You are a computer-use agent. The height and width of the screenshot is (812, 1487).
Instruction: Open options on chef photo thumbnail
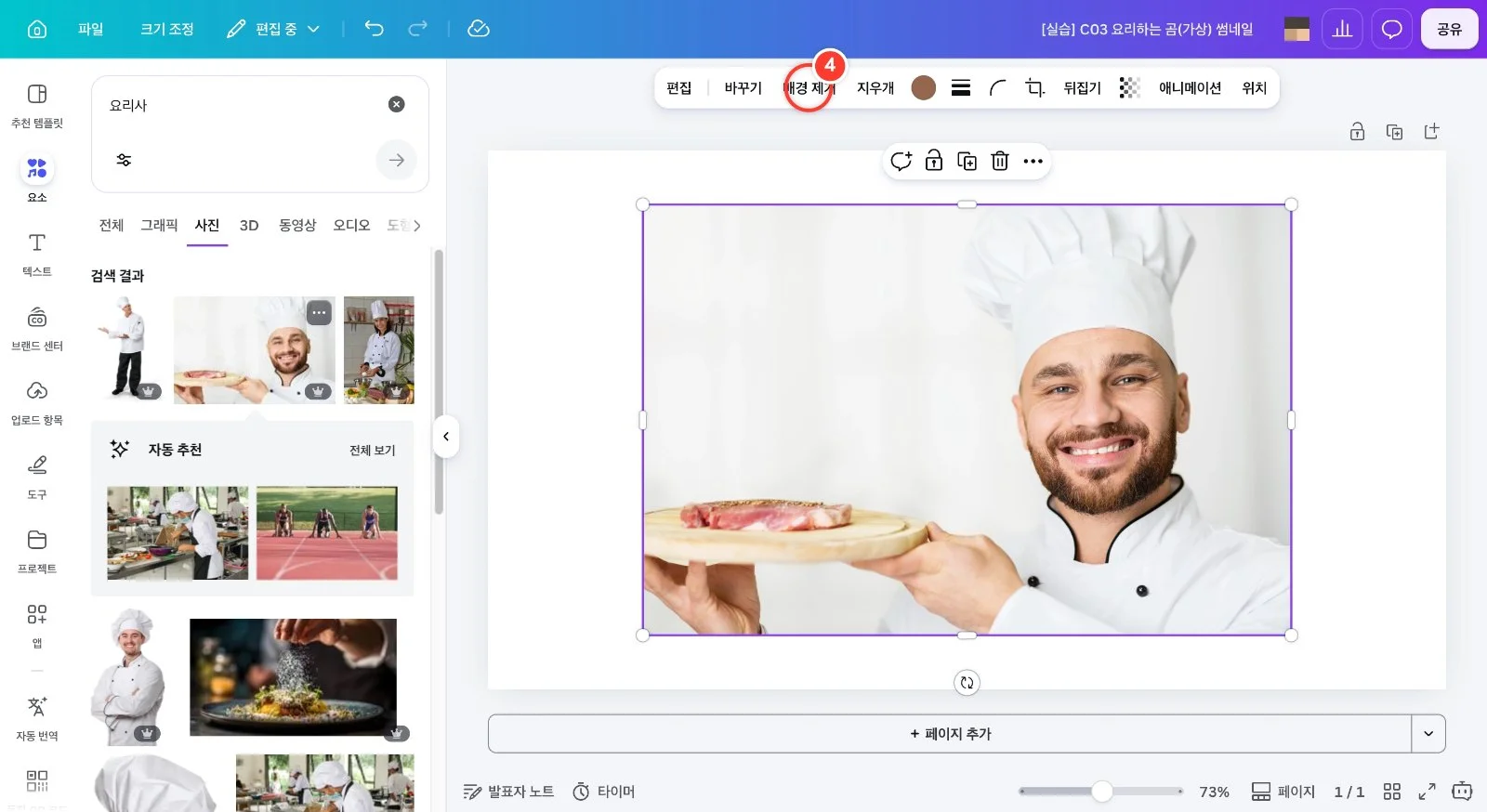(x=319, y=312)
